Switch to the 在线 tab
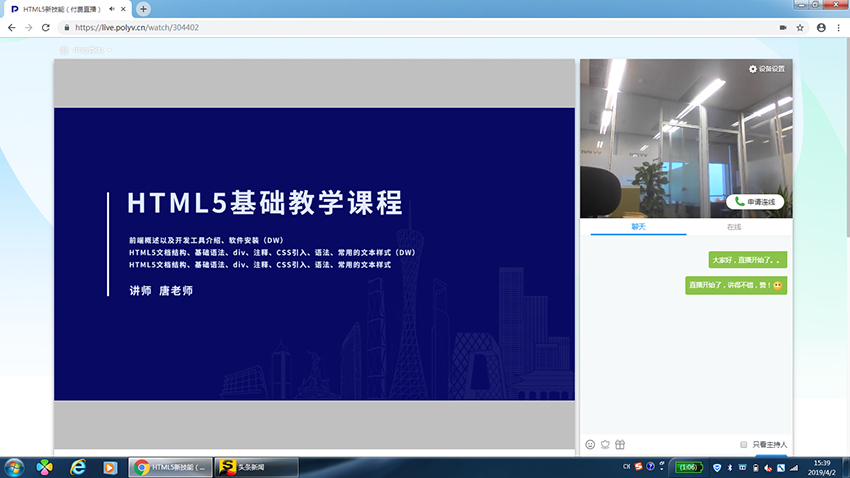The width and height of the screenshot is (850, 478). [734, 227]
